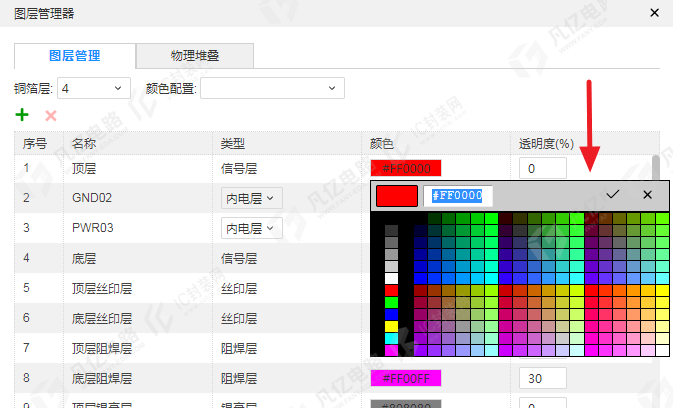Click the 序号 column header
Screen dimensions: 673x408
(x=35, y=143)
